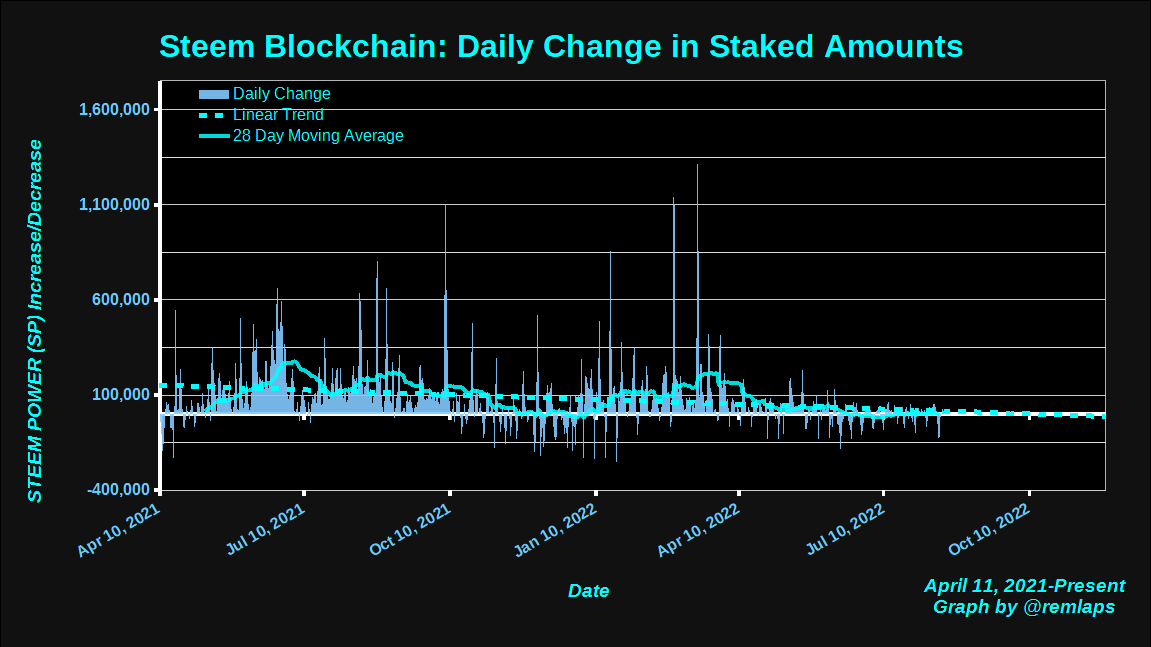Image resolution: width=1151 pixels, height=647 pixels.
Task: Select the -400,000 y-axis label
Action: (x=118, y=489)
